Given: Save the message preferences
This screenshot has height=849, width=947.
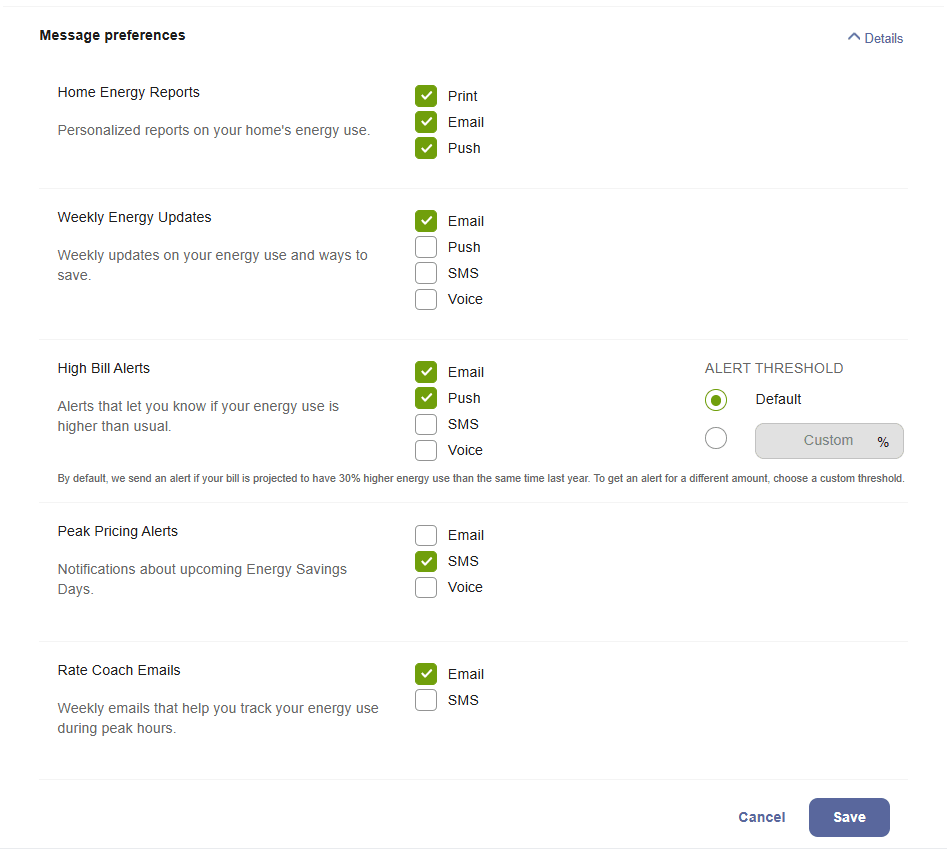Looking at the screenshot, I should pos(848,817).
